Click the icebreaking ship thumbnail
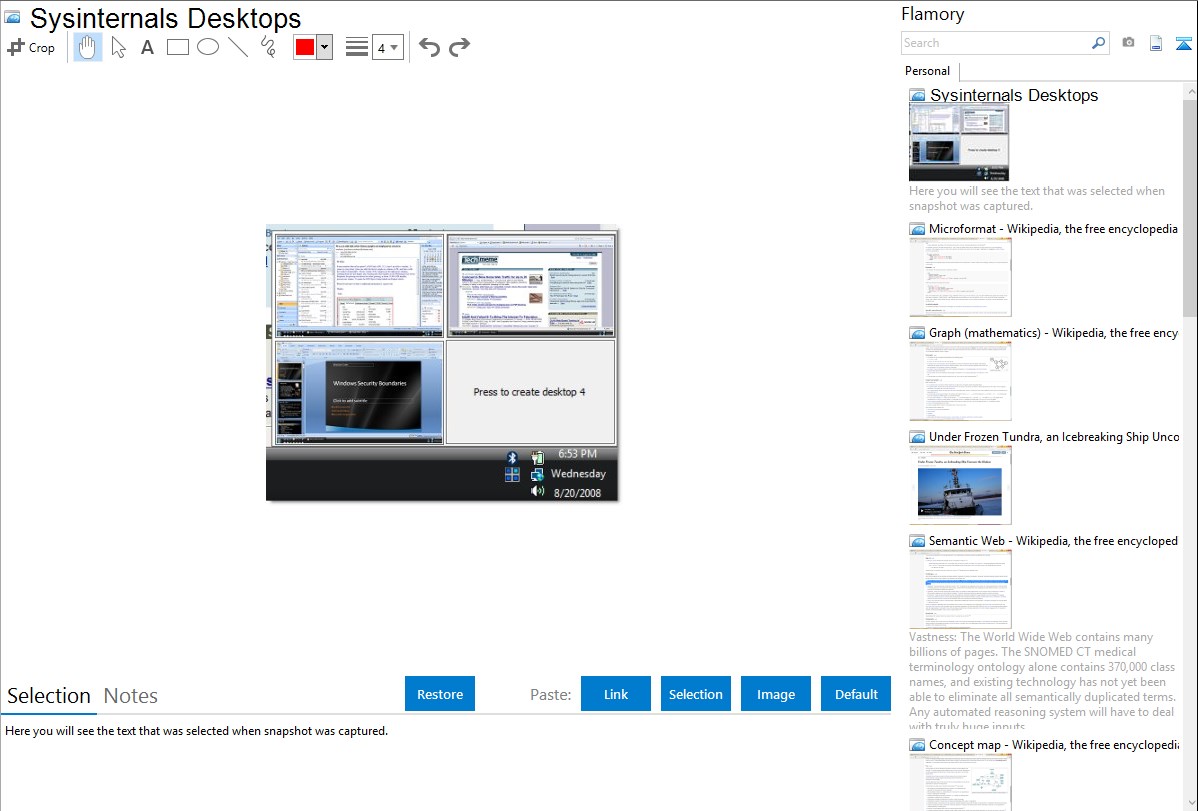 coord(960,485)
